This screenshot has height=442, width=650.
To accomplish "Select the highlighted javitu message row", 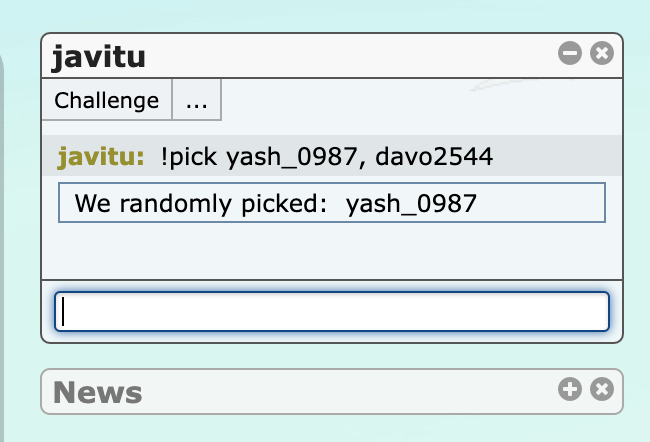I will (332, 156).
